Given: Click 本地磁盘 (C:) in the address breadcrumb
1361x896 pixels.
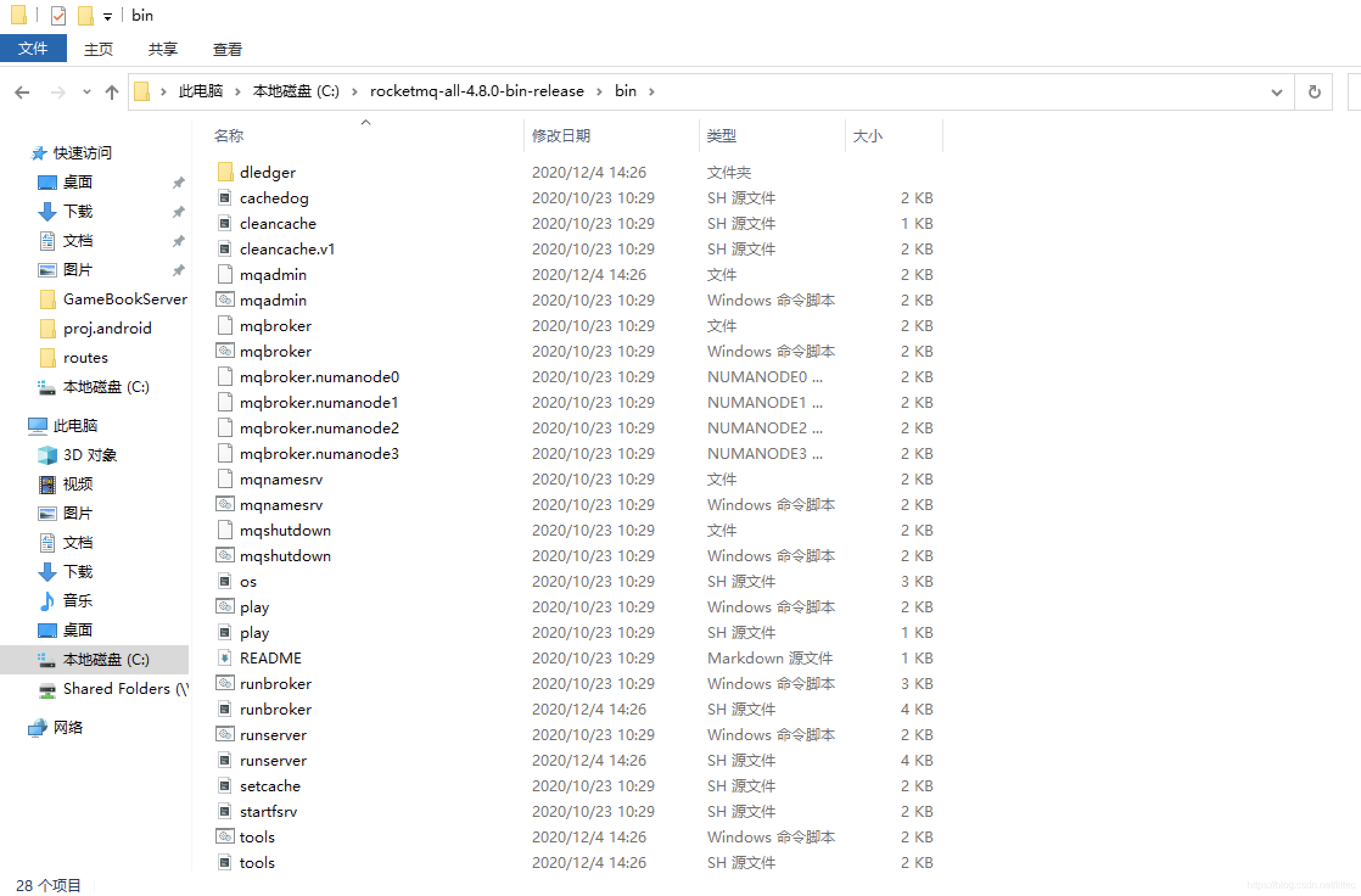Looking at the screenshot, I should (296, 91).
